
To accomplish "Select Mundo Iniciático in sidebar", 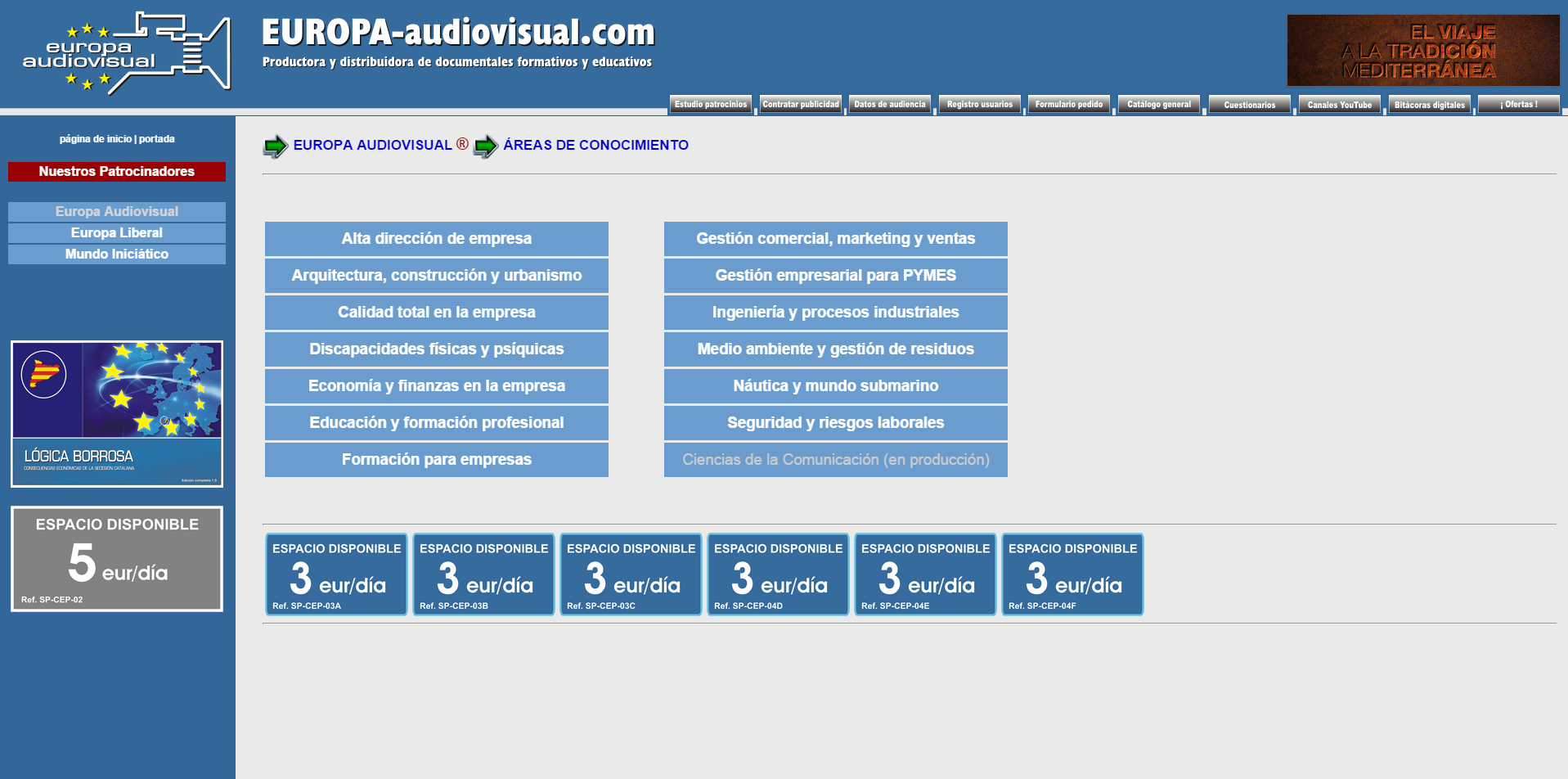I will (x=117, y=254).
